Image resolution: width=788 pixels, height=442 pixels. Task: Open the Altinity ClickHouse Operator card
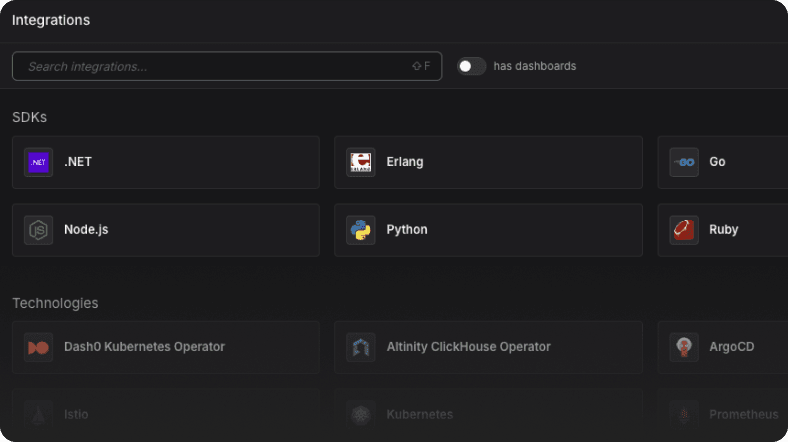[x=488, y=347]
